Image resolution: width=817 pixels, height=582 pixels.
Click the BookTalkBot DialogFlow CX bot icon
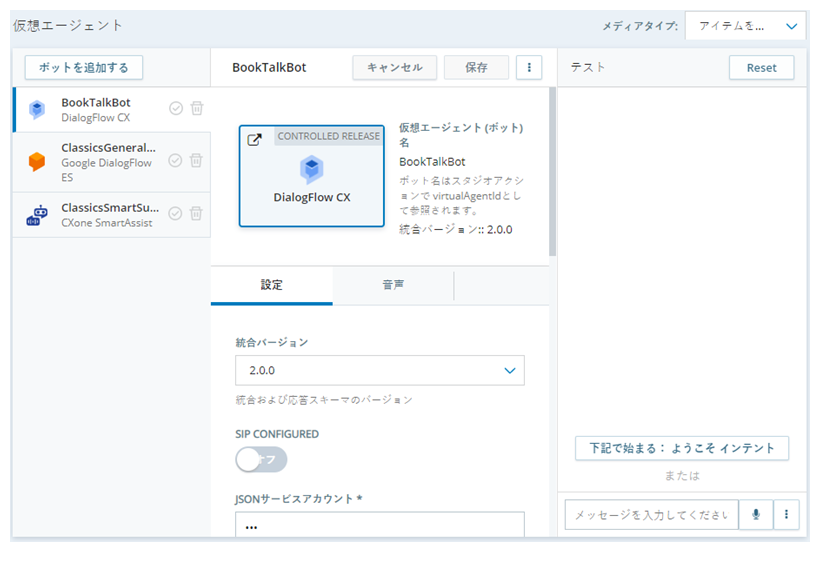pyautogui.click(x=37, y=109)
